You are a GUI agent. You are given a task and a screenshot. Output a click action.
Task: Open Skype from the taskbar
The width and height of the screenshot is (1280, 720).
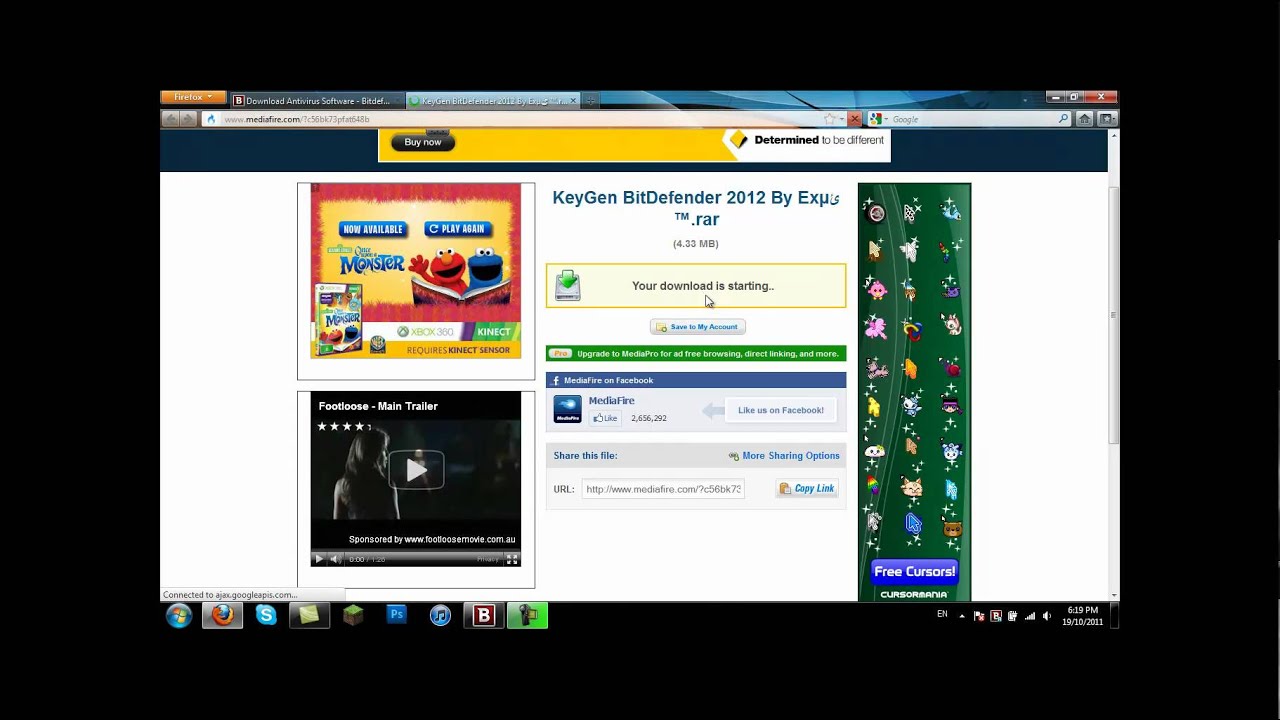click(x=266, y=616)
